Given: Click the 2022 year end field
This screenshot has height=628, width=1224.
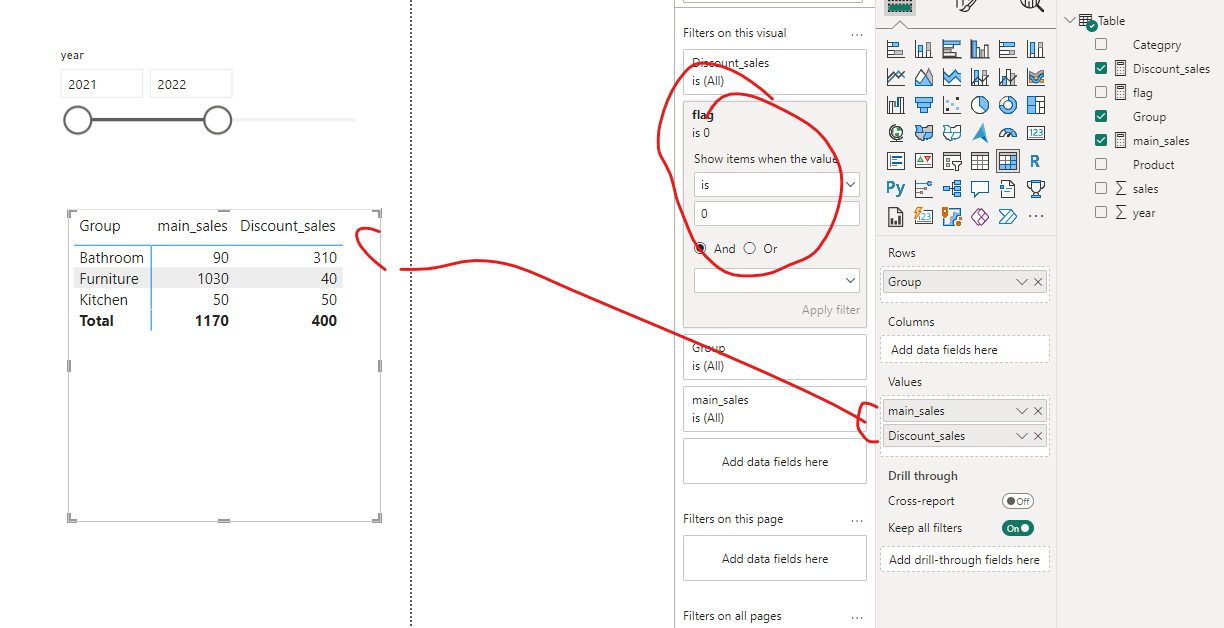Looking at the screenshot, I should click(191, 84).
